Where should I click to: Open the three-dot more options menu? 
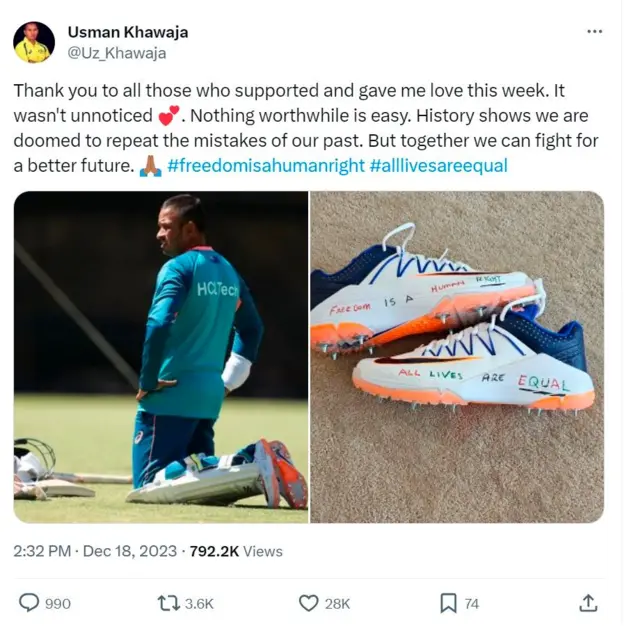click(x=594, y=31)
